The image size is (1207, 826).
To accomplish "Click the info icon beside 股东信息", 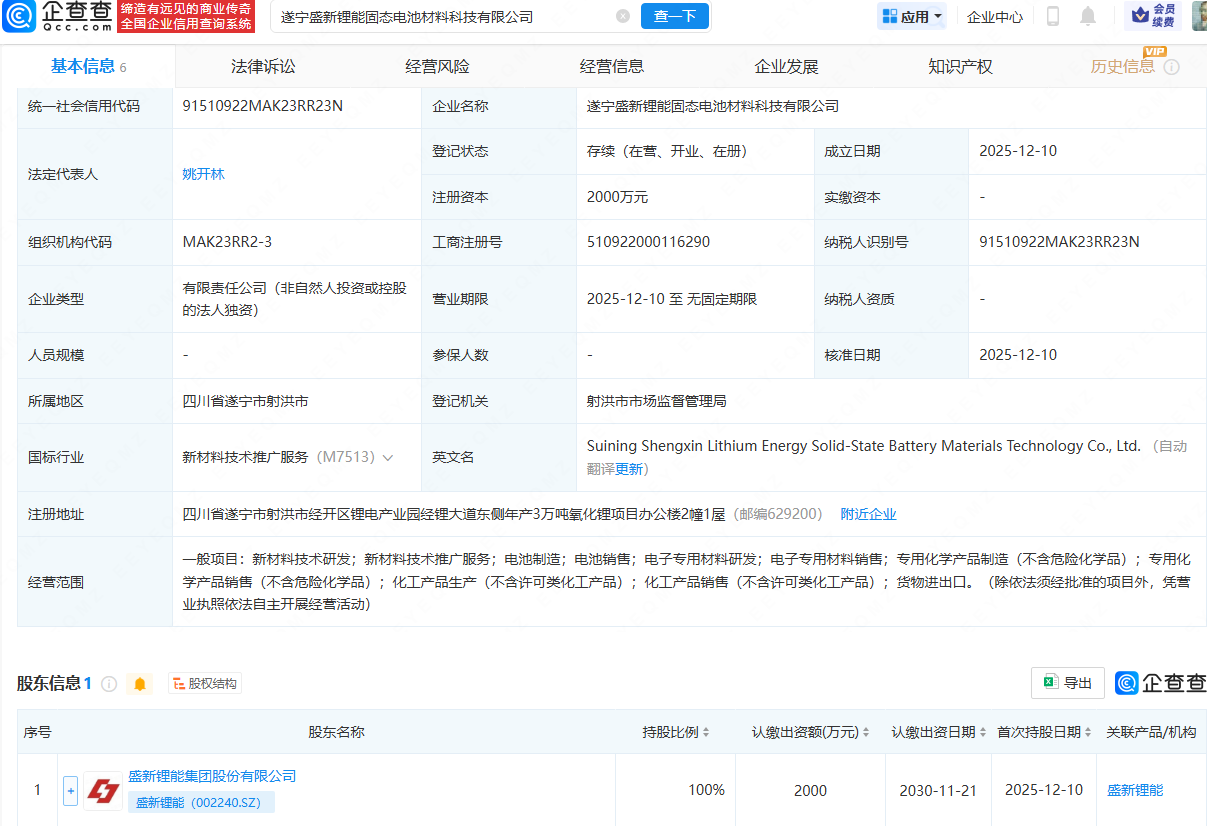I will [x=109, y=684].
